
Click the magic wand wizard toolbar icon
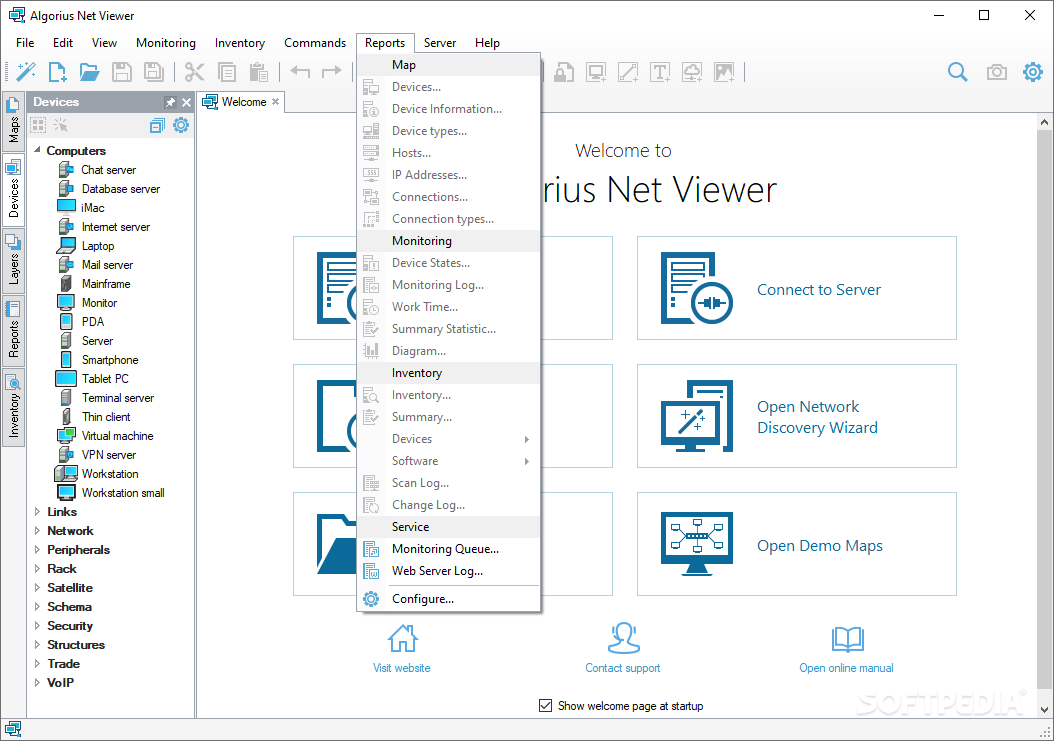[26, 72]
